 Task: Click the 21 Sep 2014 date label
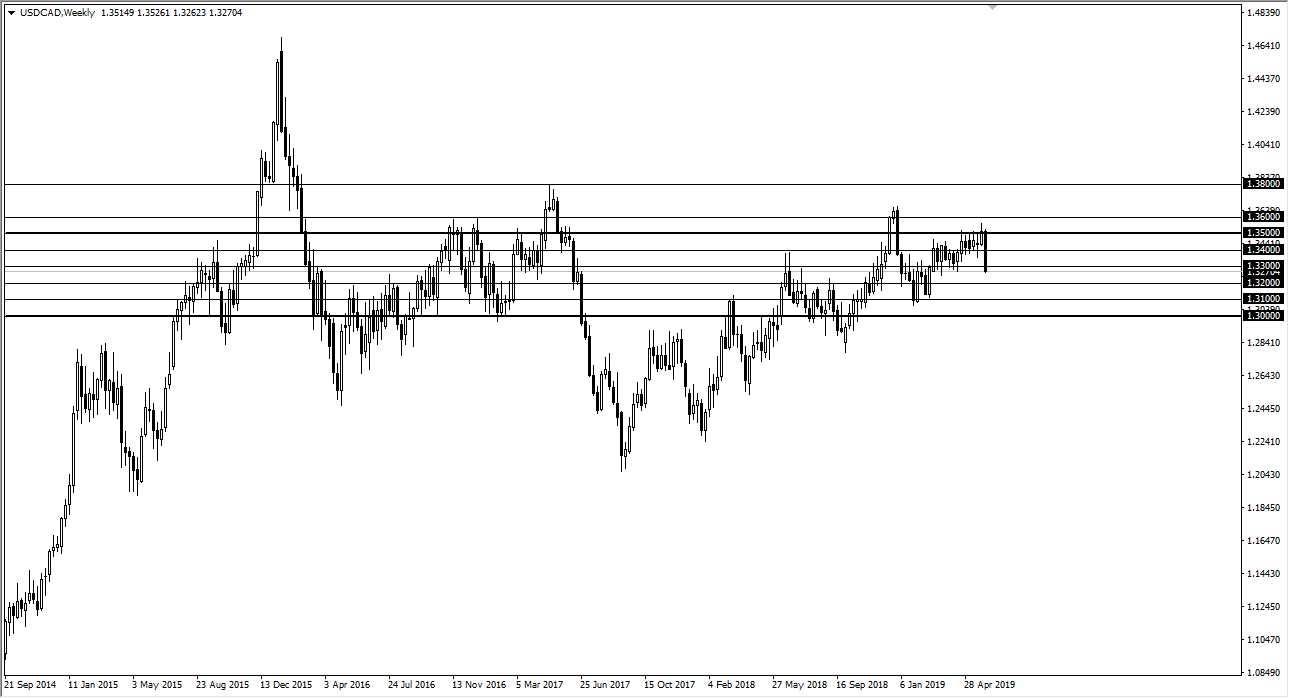pyautogui.click(x=28, y=685)
